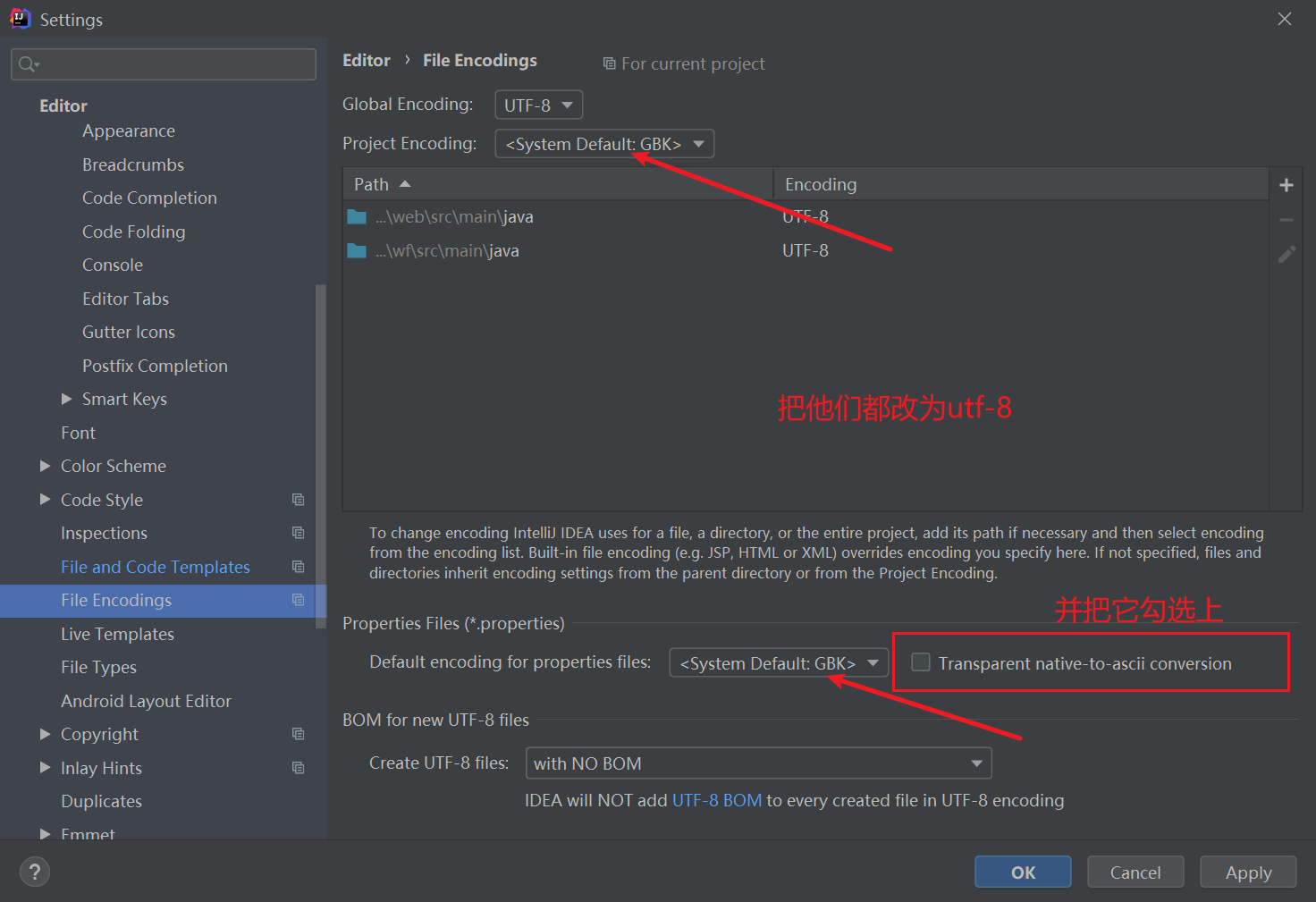
Task: Select the wf\src\main\java path row
Action: [x=806, y=251]
